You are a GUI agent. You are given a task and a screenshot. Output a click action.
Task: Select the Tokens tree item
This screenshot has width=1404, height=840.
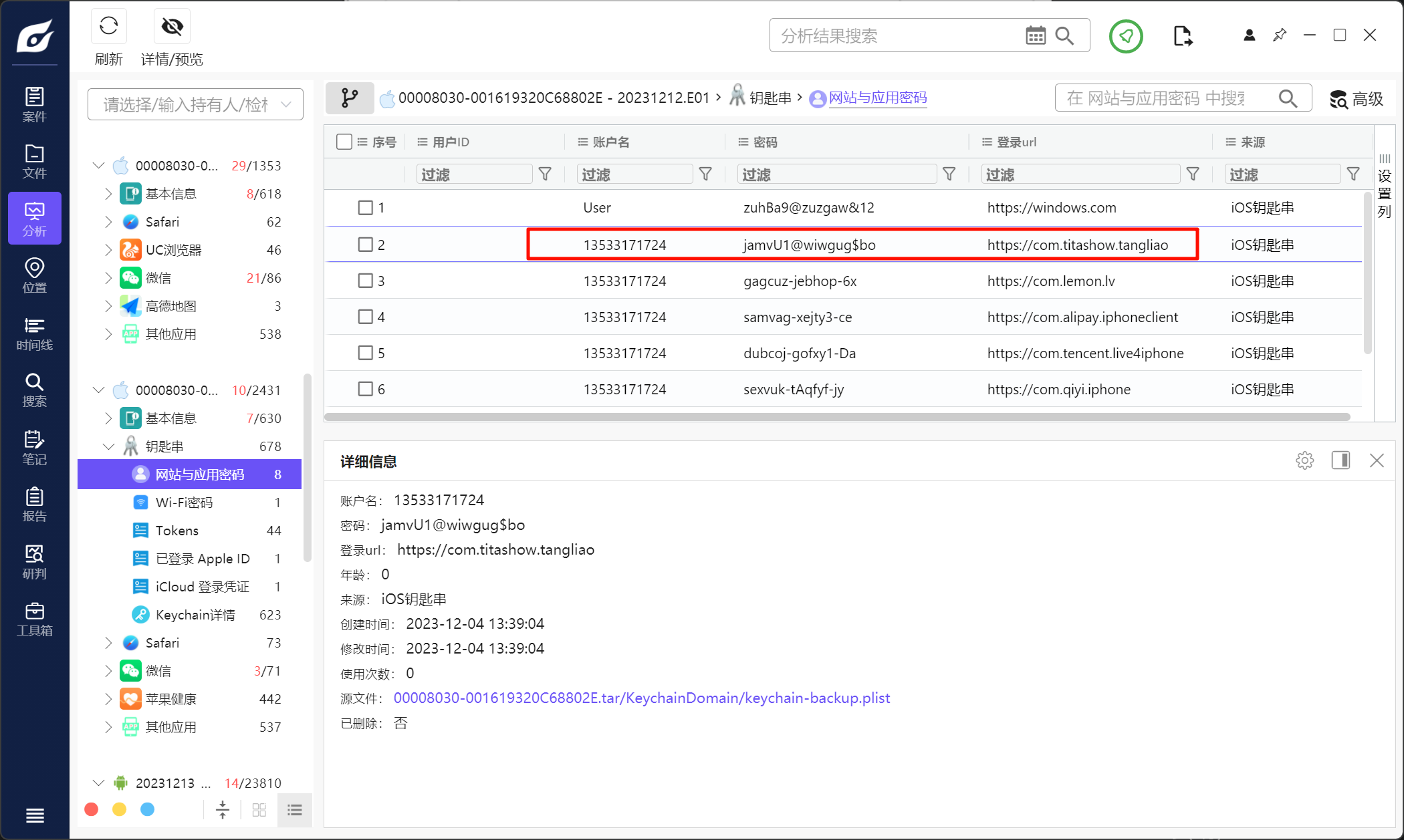coord(177,531)
